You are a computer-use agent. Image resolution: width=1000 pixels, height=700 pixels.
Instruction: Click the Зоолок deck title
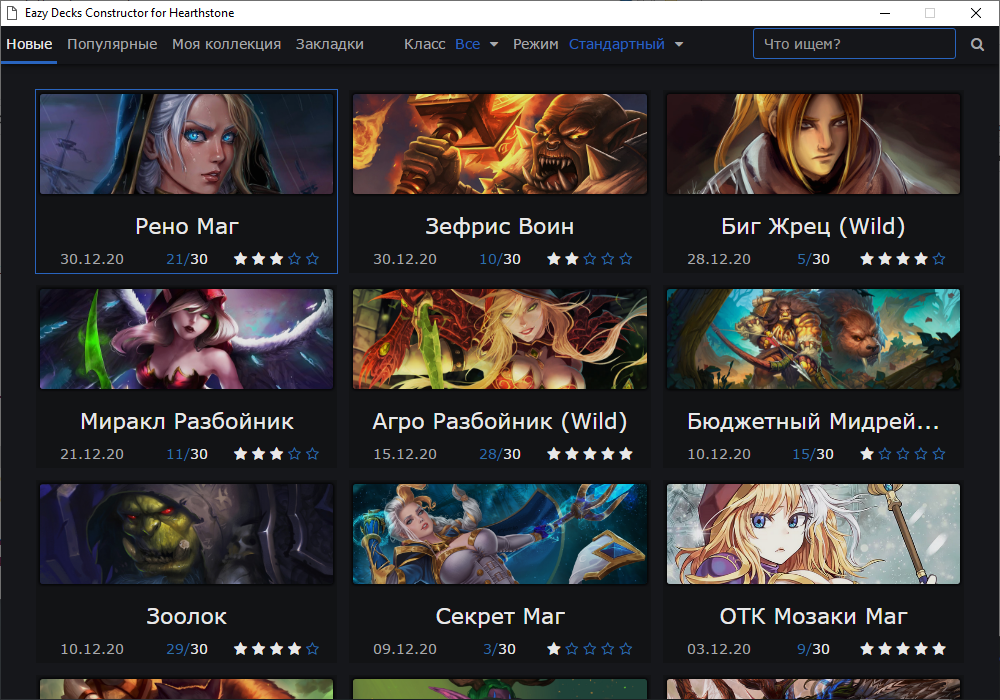pos(186,616)
